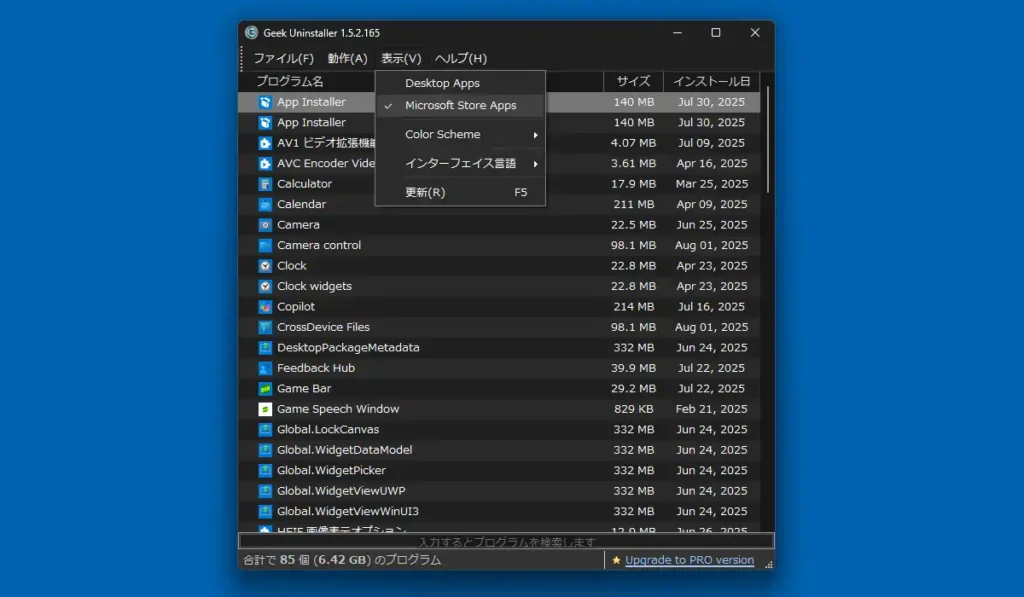Select the CrossDevice Files entry name
This screenshot has height=597, width=1024.
click(323, 327)
